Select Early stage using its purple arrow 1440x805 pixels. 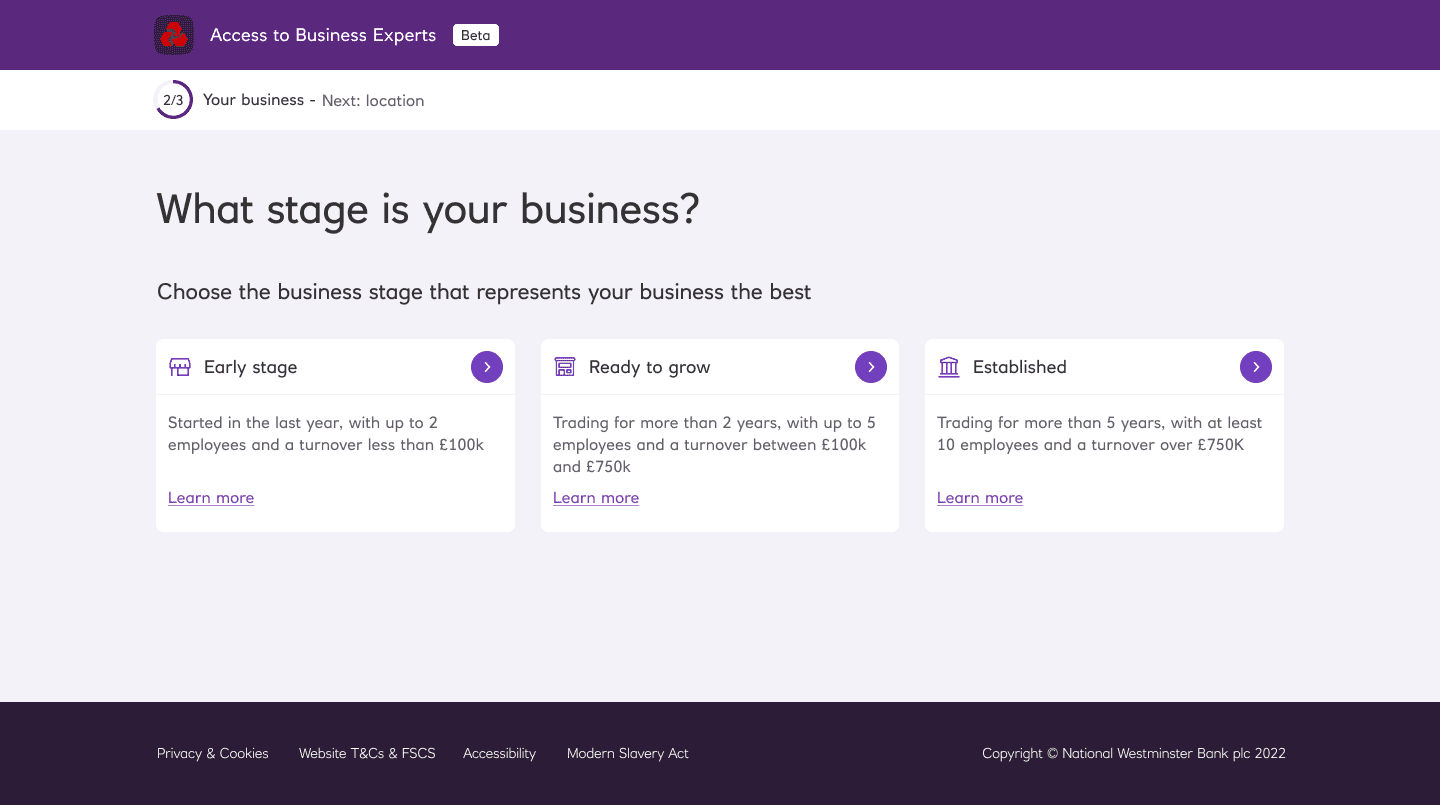487,367
